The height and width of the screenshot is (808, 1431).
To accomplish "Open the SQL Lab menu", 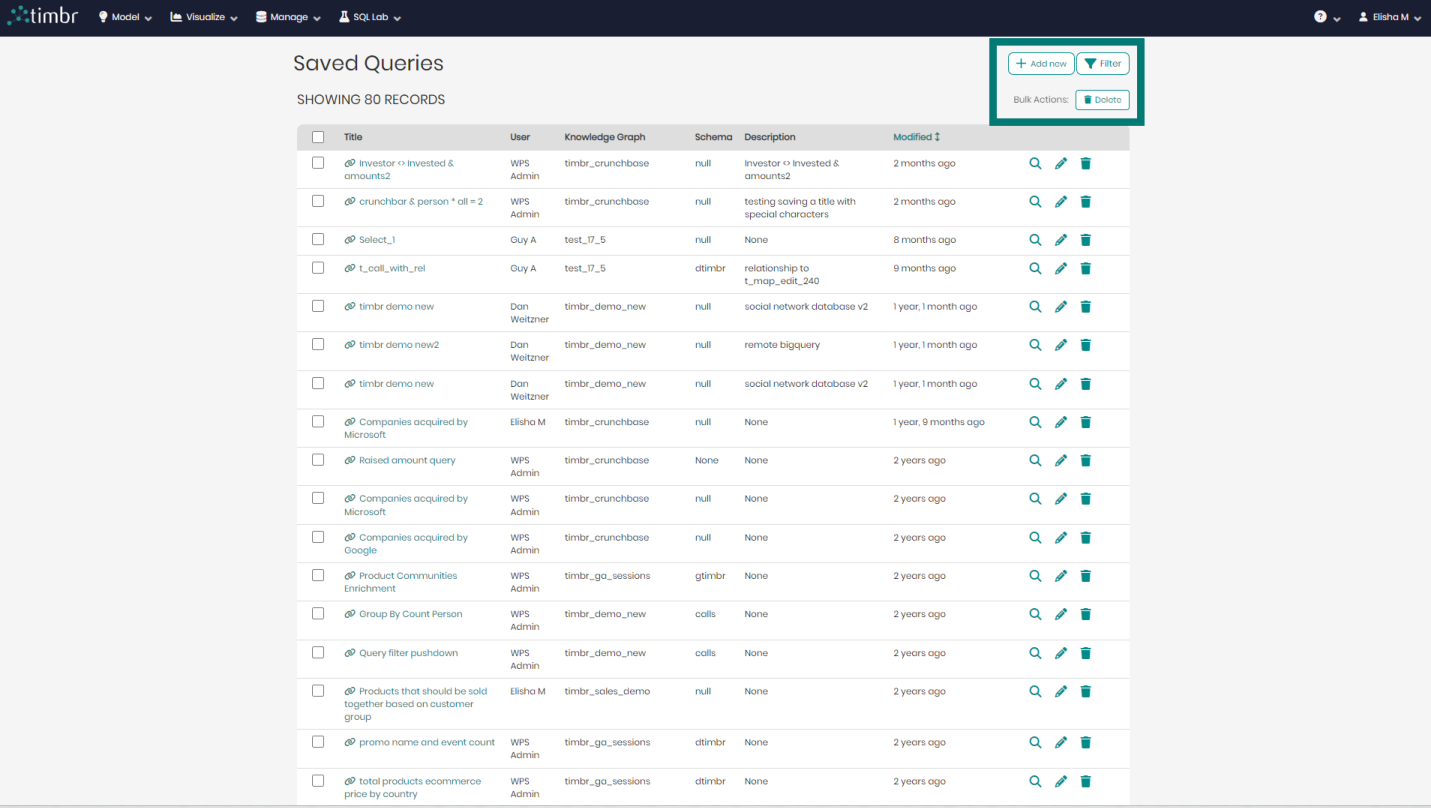I will [370, 17].
